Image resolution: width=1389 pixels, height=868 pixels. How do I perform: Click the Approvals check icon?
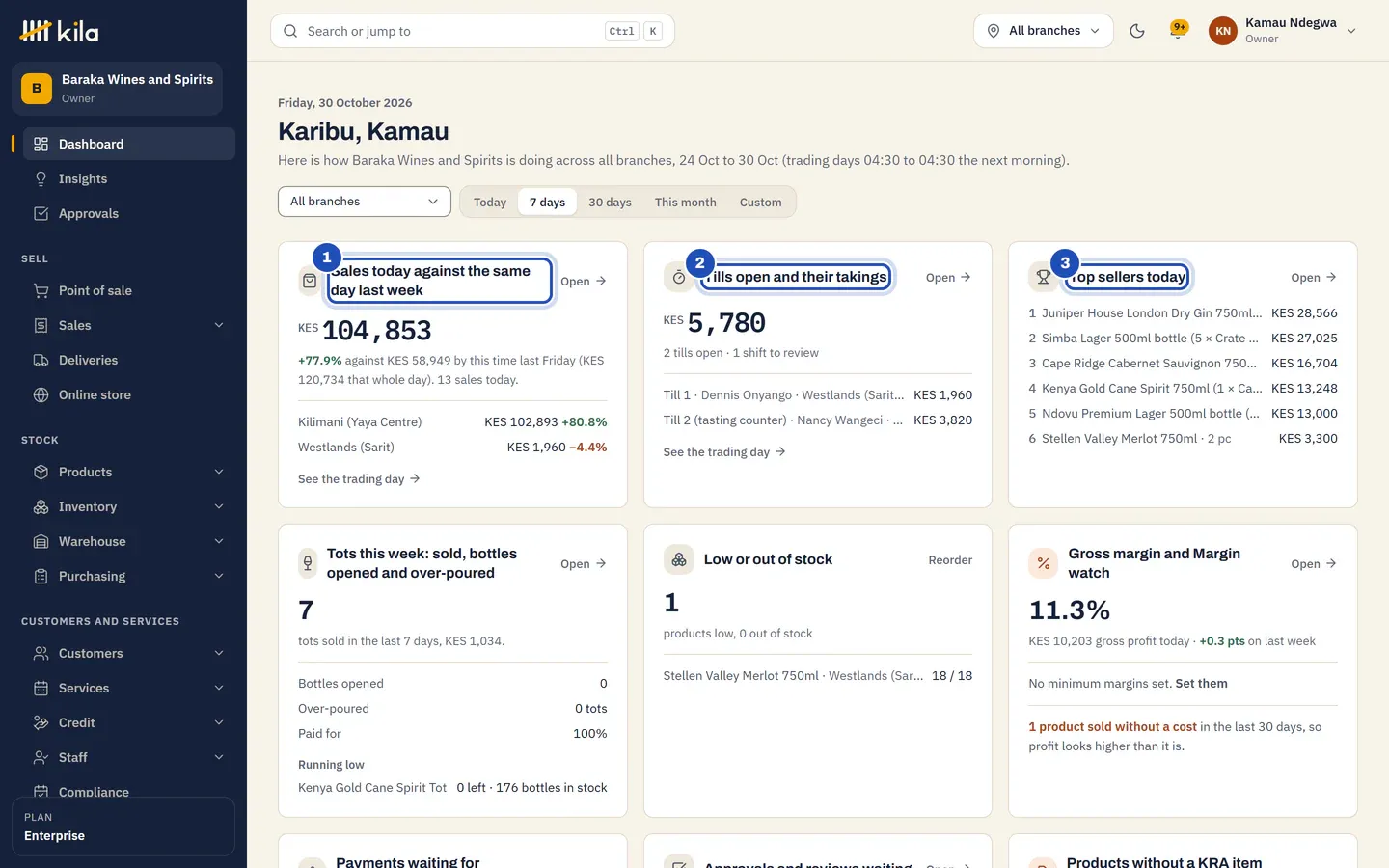tap(41, 213)
